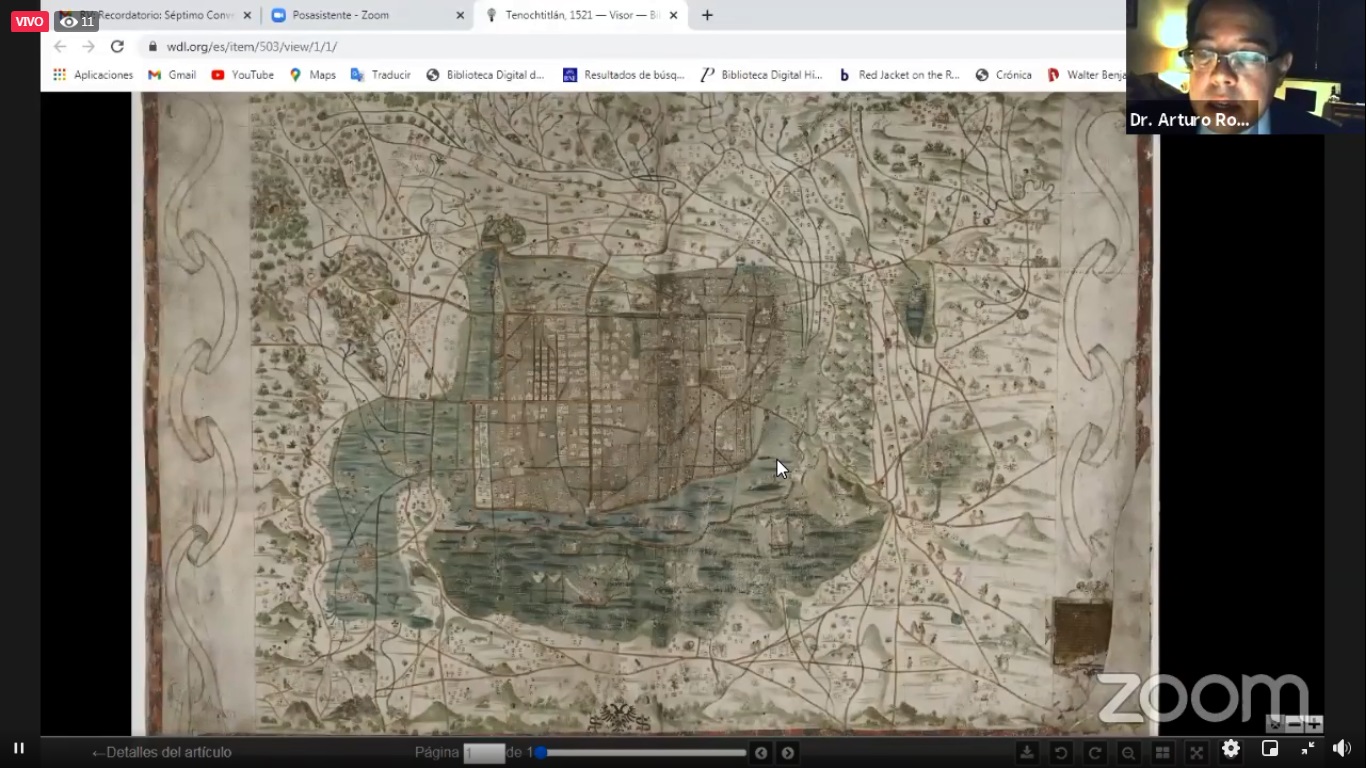Open Resultados de búsq... bookmark
1366x768 pixels.
(x=624, y=75)
